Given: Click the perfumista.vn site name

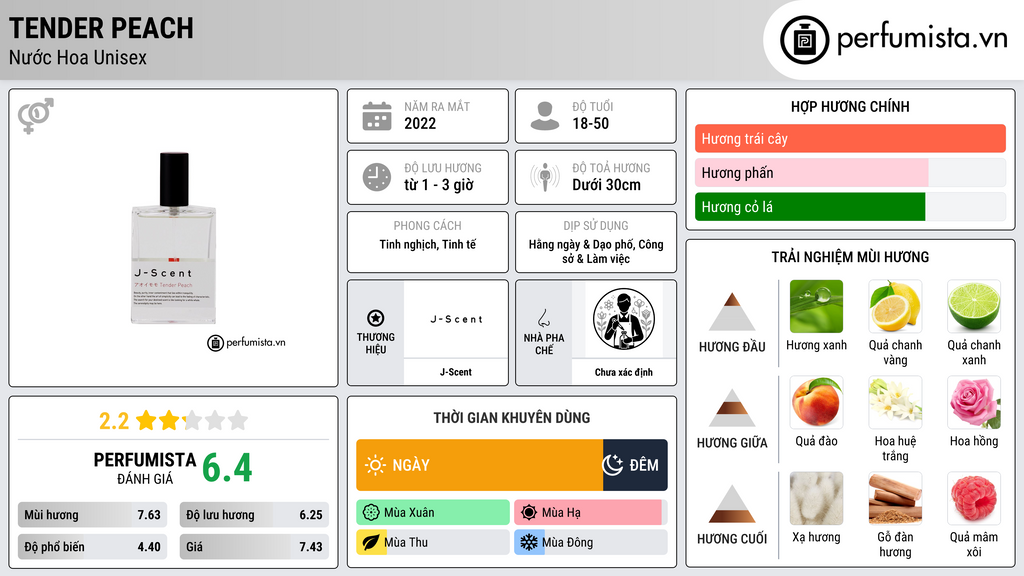Looking at the screenshot, I should 922,39.
